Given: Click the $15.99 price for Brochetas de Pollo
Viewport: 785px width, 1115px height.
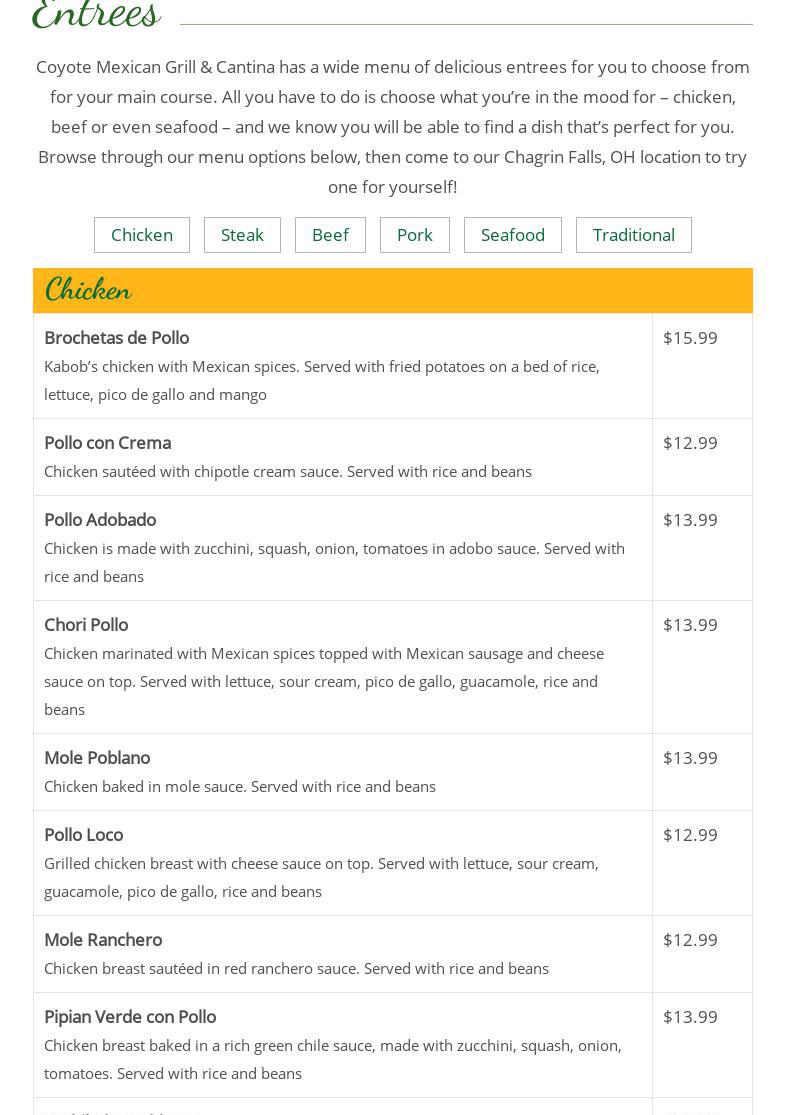Looking at the screenshot, I should (690, 338).
